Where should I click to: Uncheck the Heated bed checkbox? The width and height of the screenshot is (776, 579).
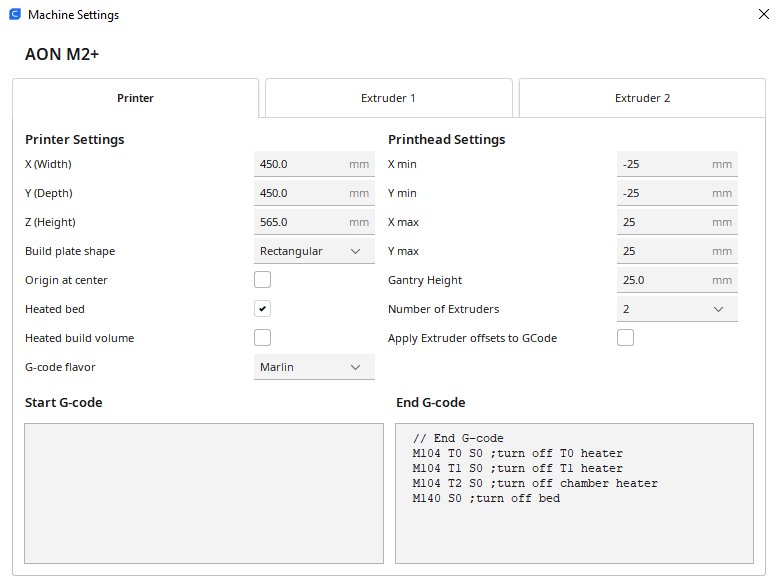point(262,309)
